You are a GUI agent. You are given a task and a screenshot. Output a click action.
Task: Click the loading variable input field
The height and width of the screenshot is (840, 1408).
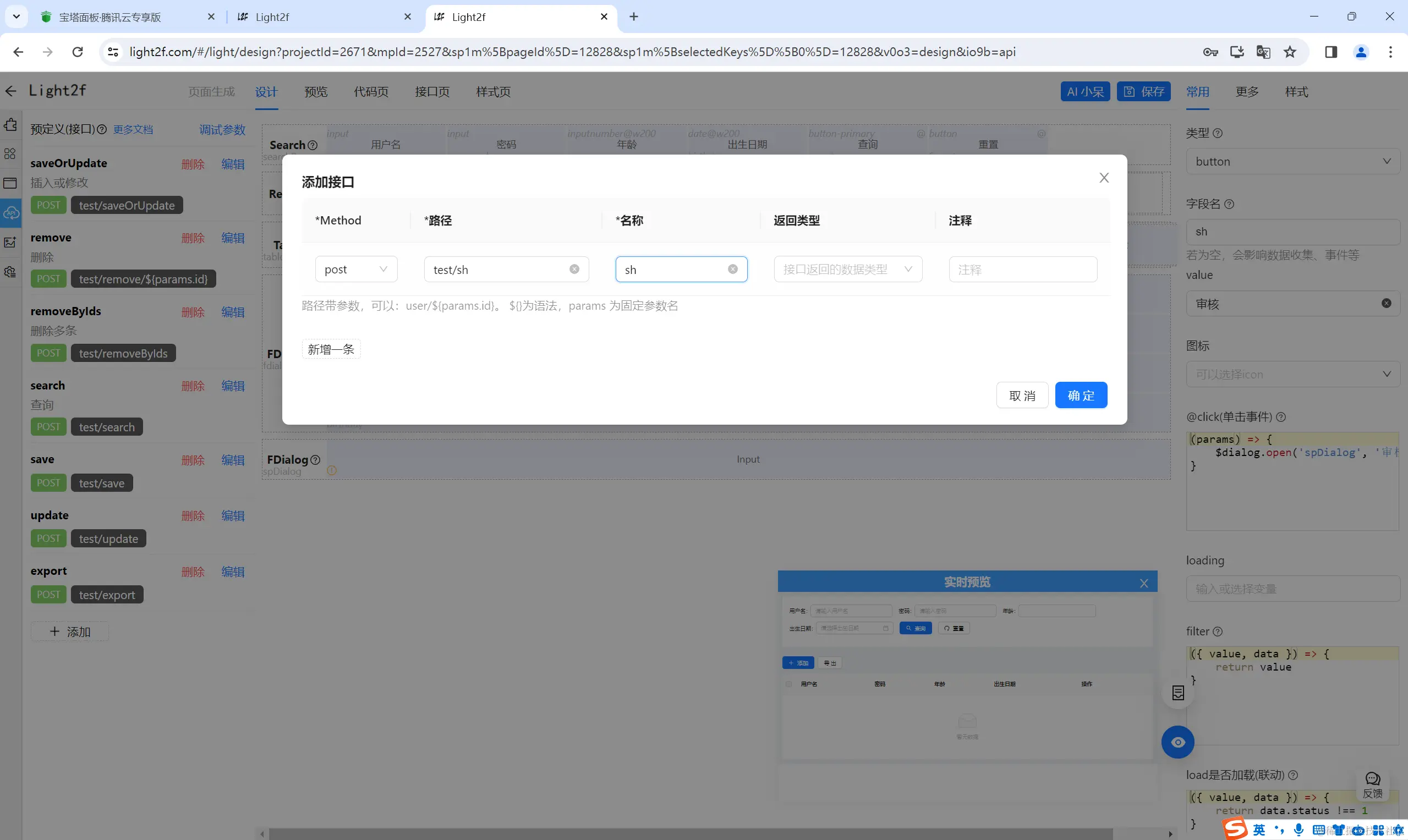click(x=1292, y=589)
